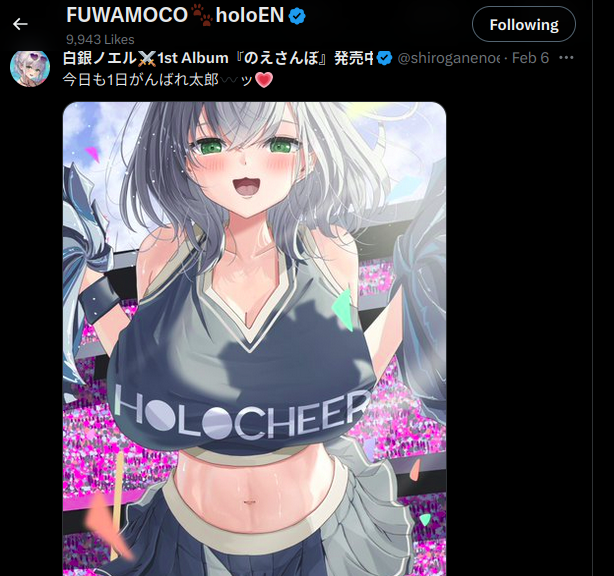Click the verified badge beside FUWAMOCO holoEN

297,16
